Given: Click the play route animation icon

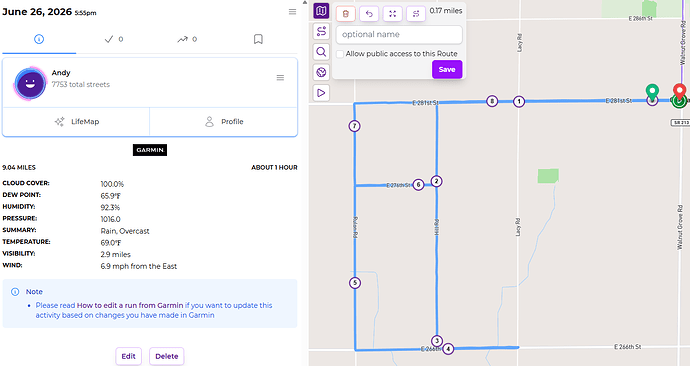Looking at the screenshot, I should pos(321,93).
